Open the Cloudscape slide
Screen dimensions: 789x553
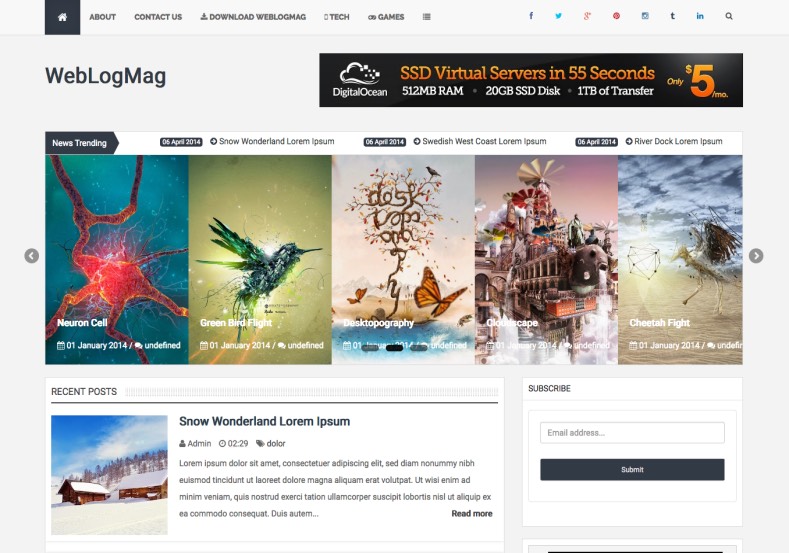(x=546, y=260)
